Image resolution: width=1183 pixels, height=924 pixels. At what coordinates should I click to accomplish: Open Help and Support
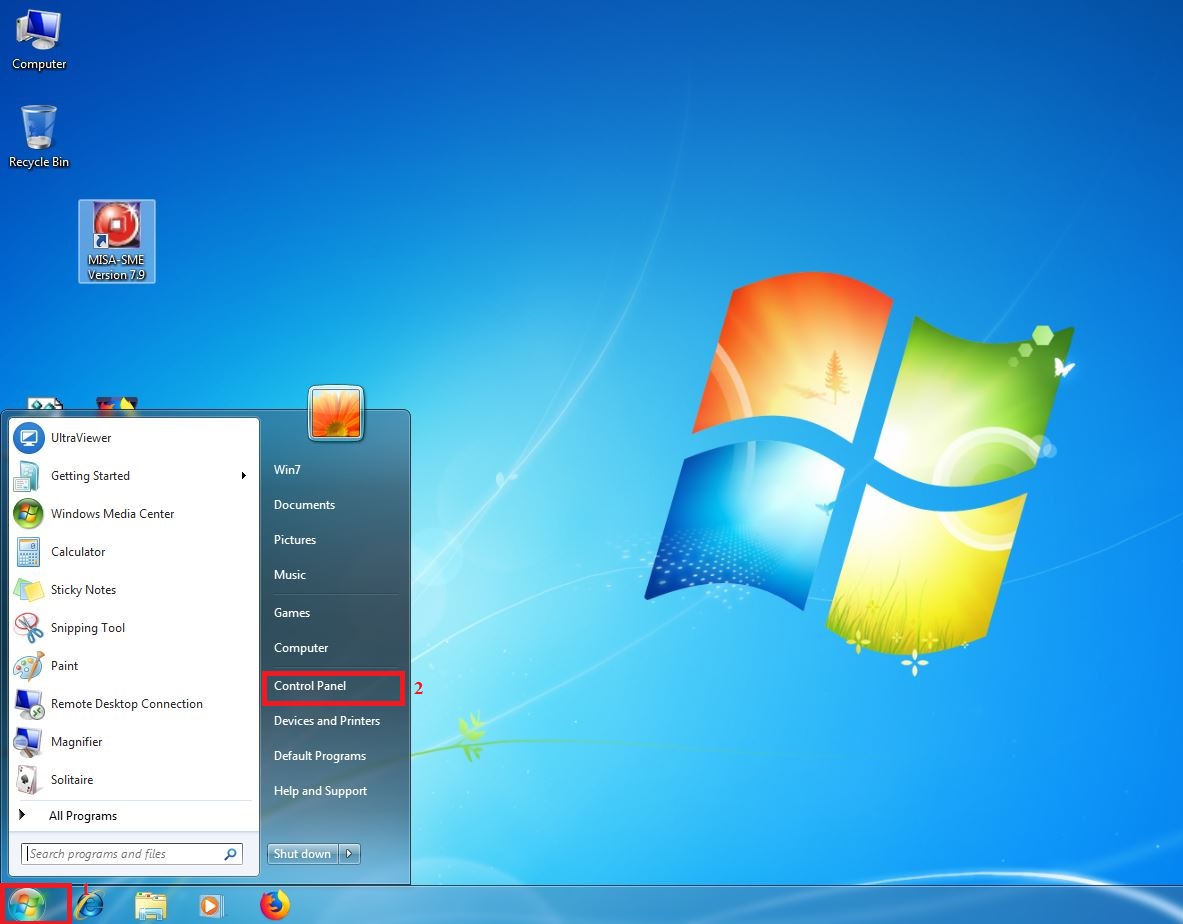(321, 790)
